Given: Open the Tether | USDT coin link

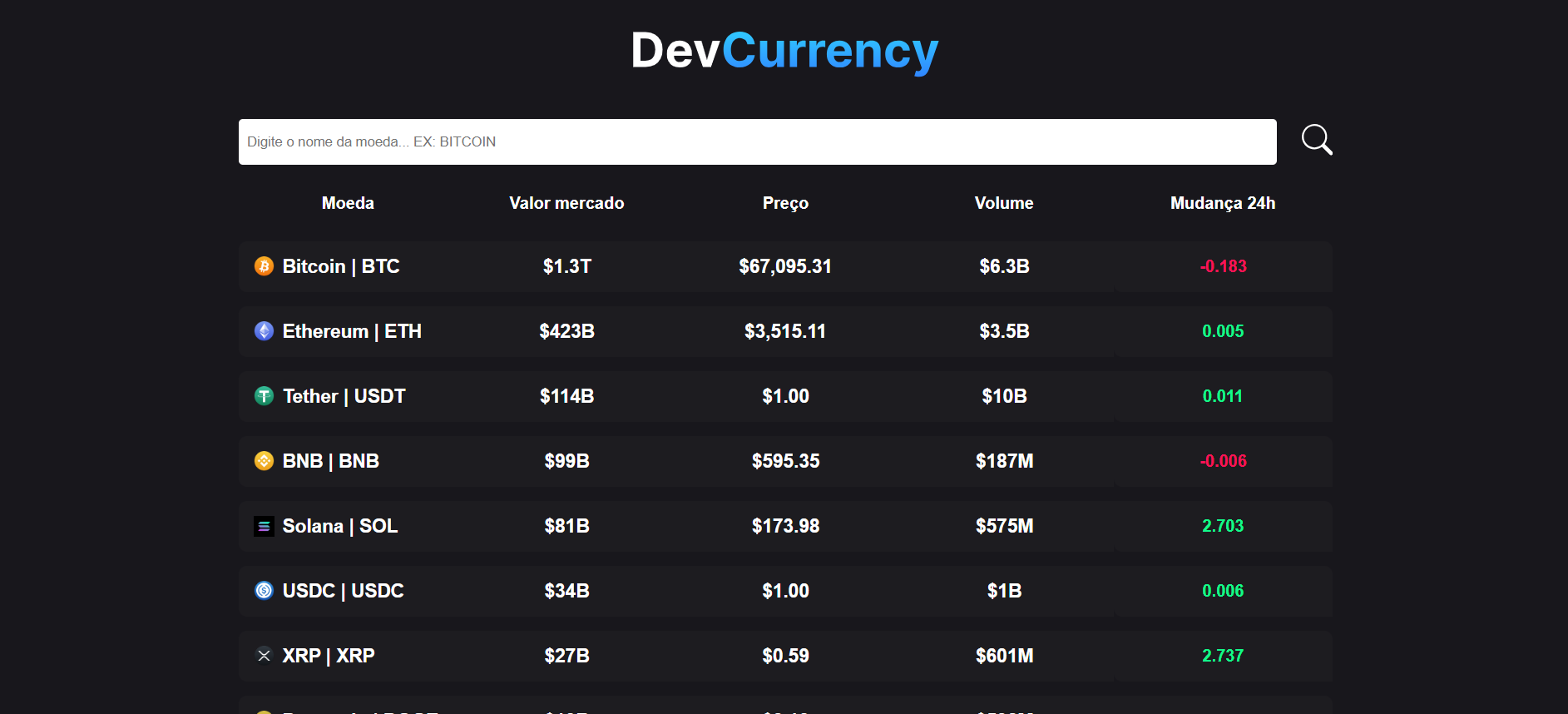Looking at the screenshot, I should pos(344,396).
